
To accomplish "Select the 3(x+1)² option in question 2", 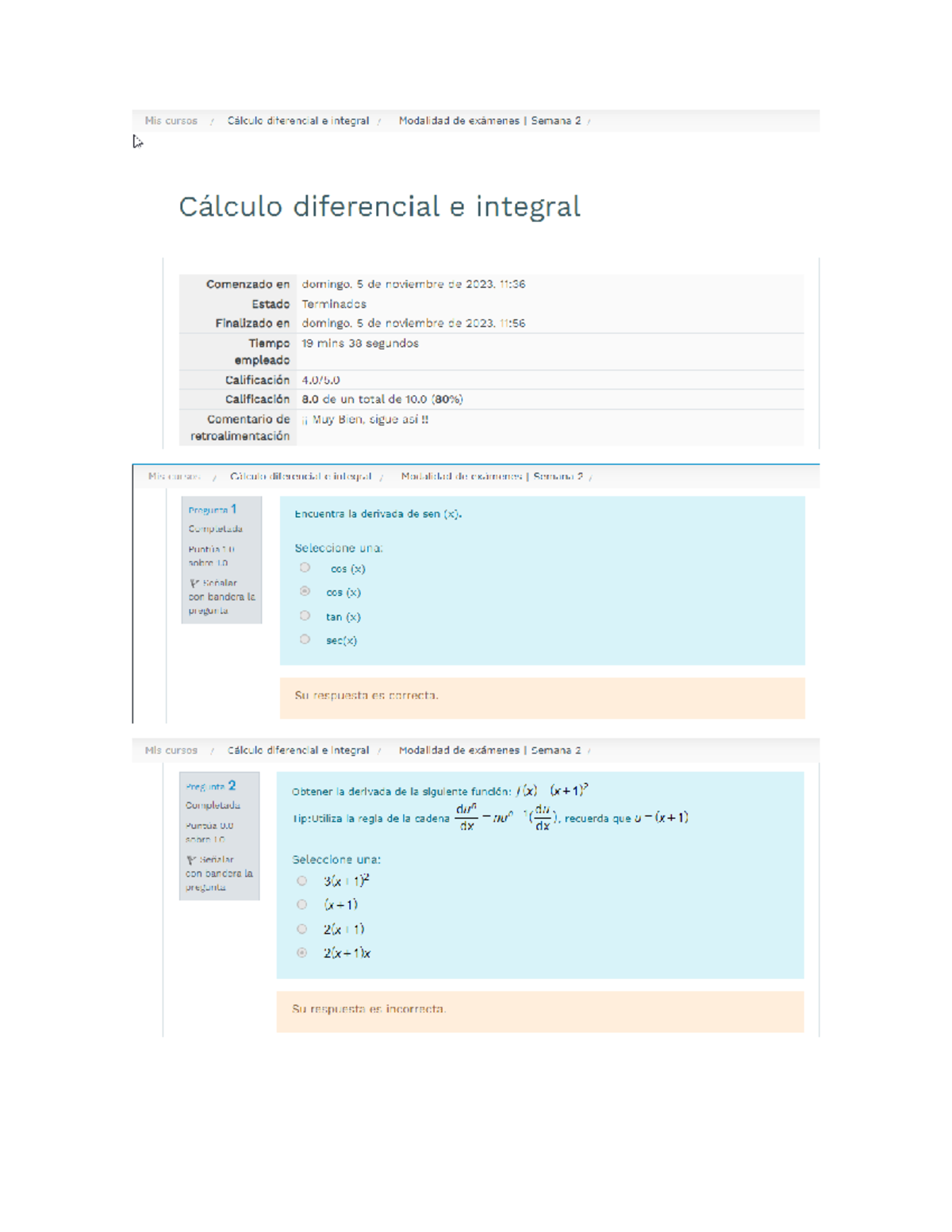I will [x=301, y=880].
